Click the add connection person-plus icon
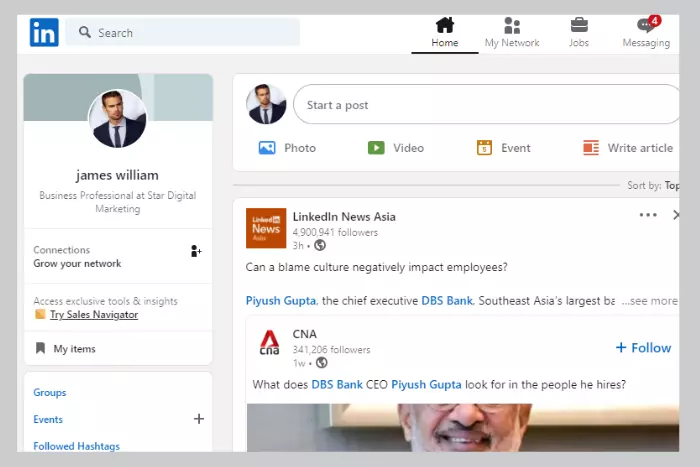The image size is (700, 467). click(196, 251)
